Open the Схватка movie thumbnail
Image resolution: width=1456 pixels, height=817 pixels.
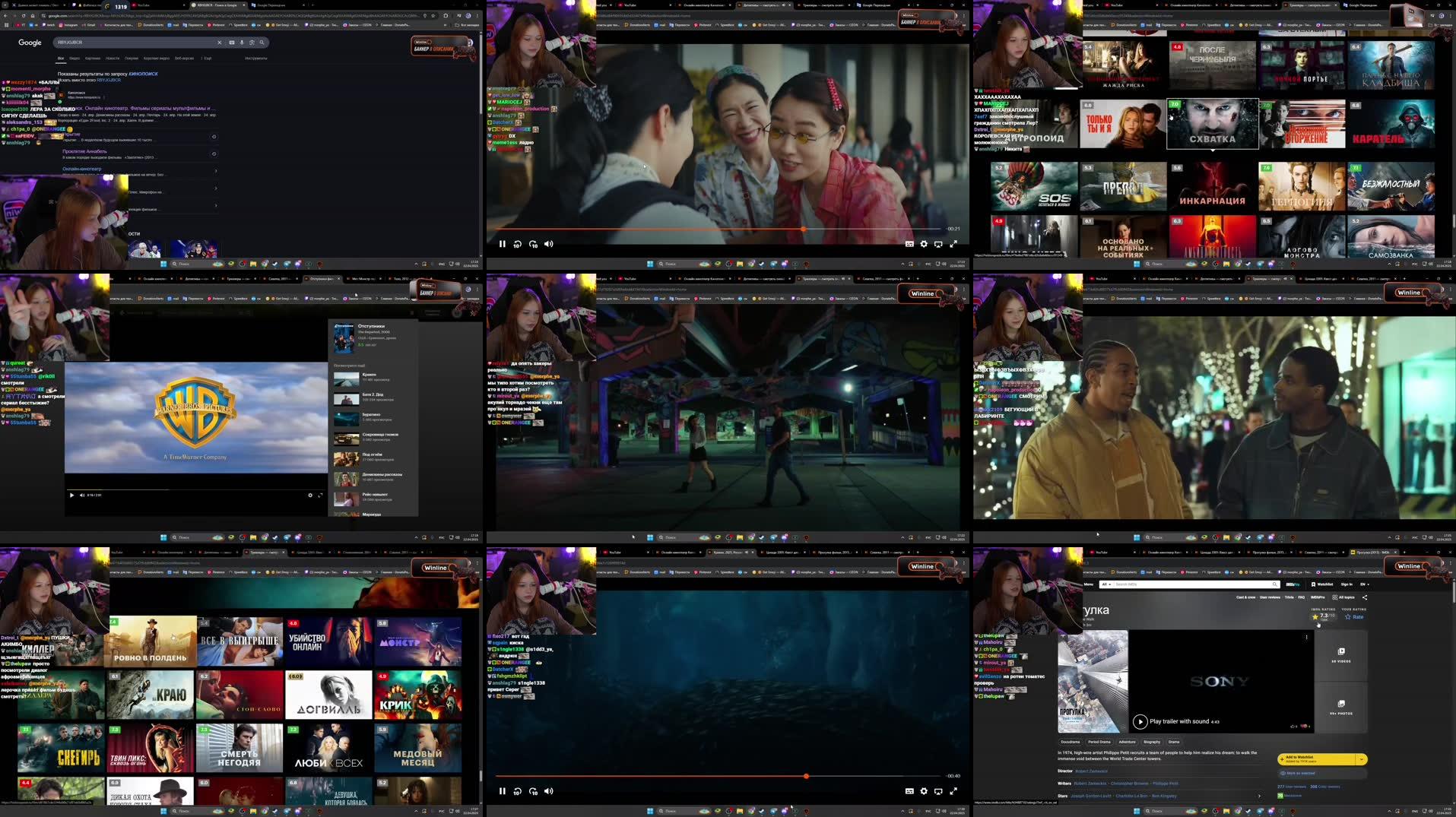click(1212, 124)
